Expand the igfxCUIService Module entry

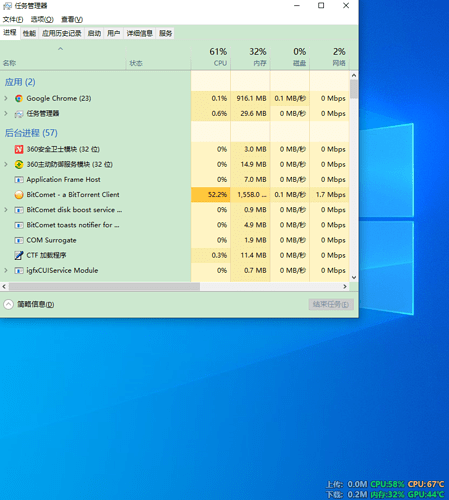tap(6, 270)
